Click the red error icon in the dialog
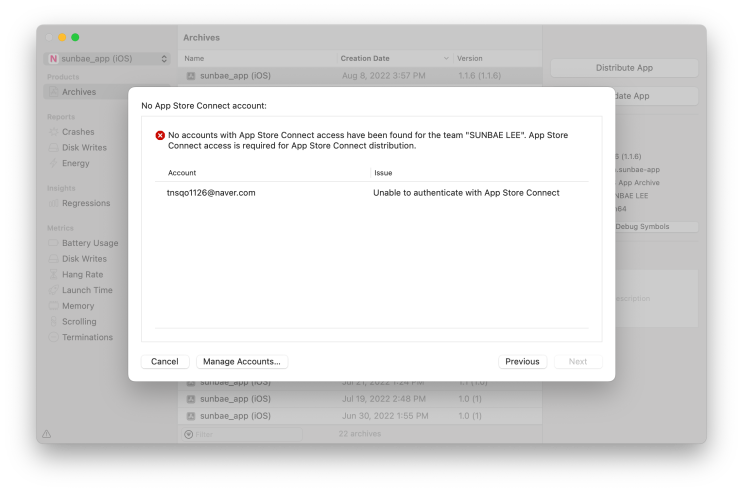The image size is (743, 492). tap(160, 136)
